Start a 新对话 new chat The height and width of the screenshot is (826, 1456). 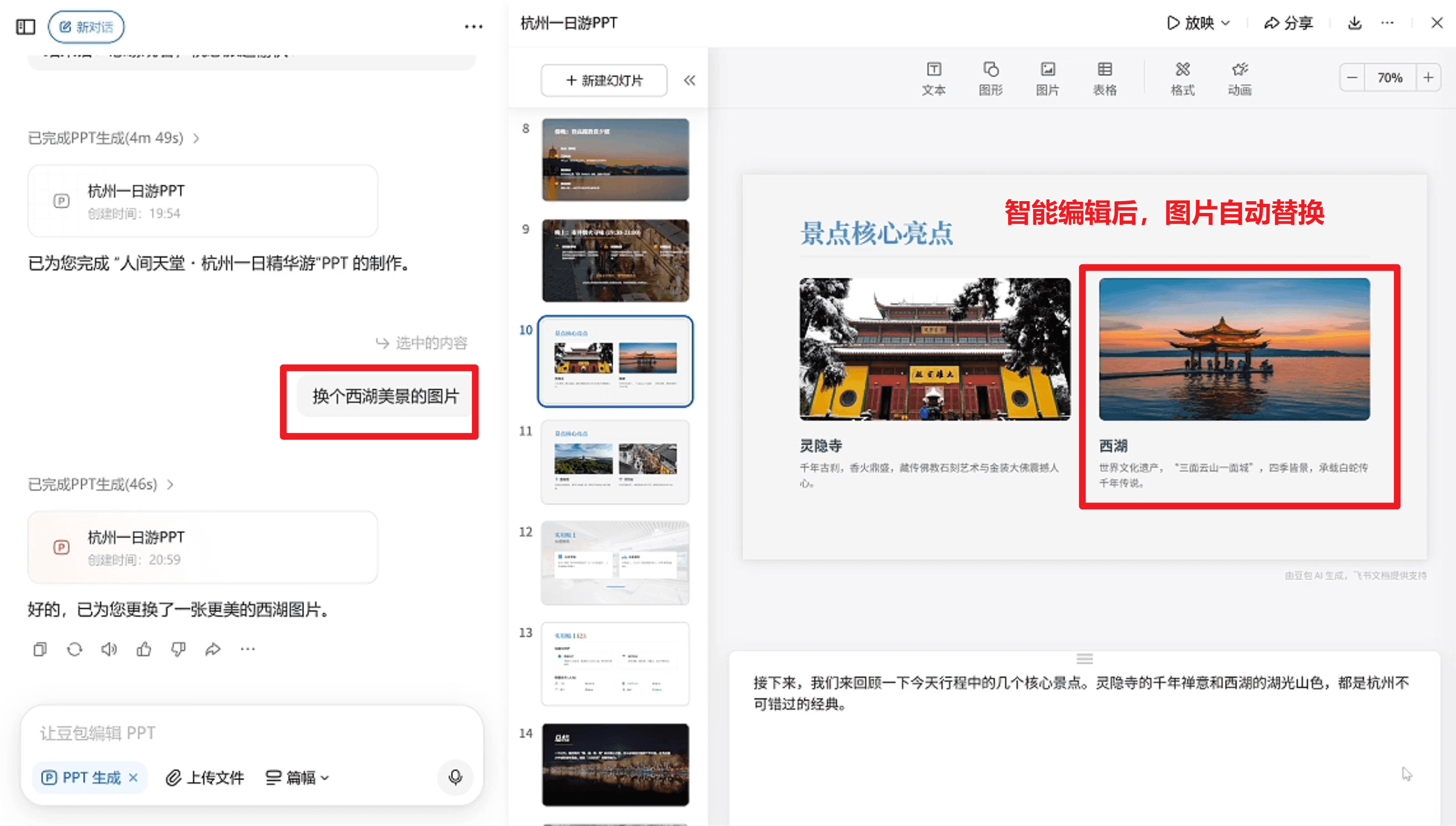(x=86, y=27)
